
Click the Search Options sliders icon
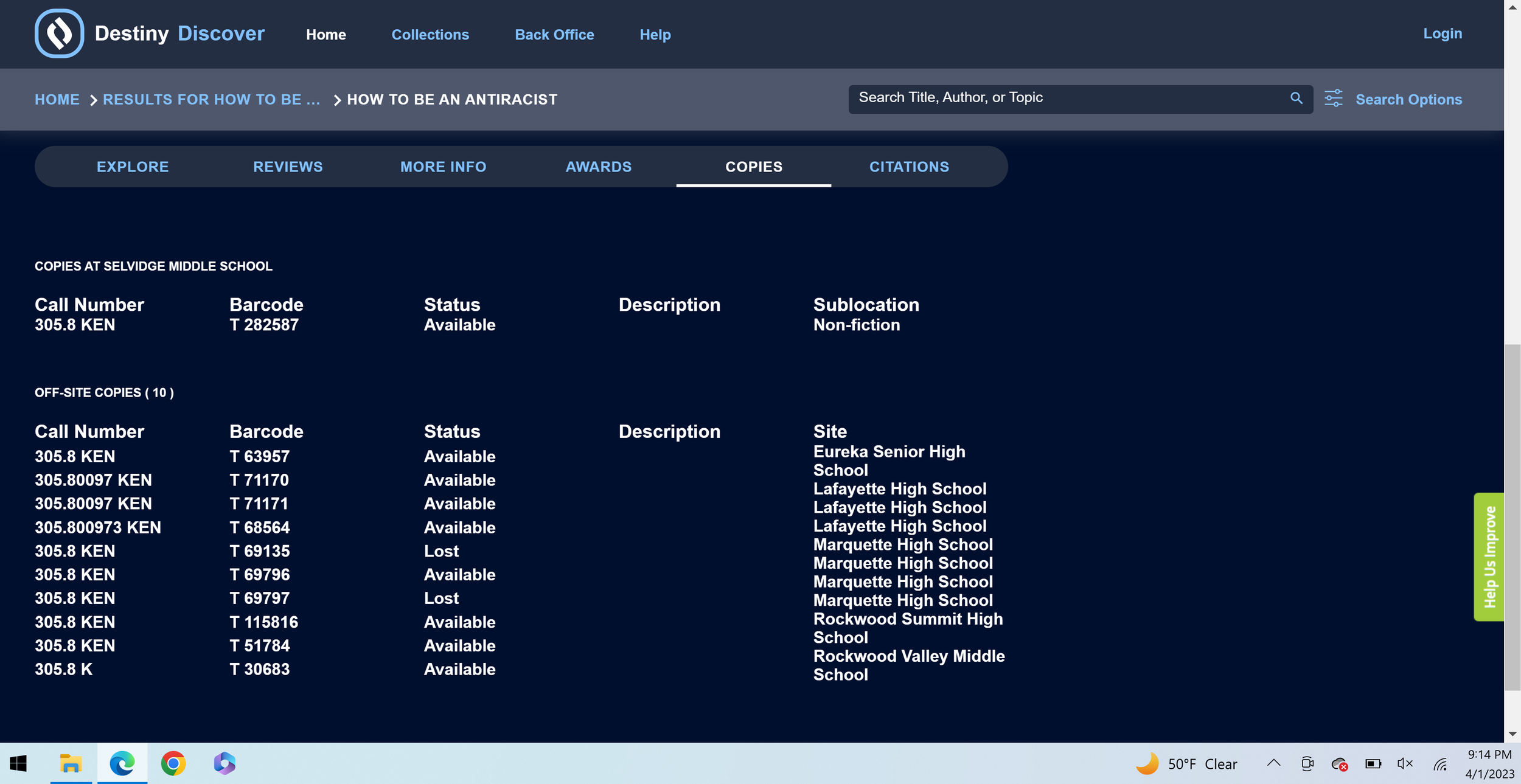click(1333, 99)
